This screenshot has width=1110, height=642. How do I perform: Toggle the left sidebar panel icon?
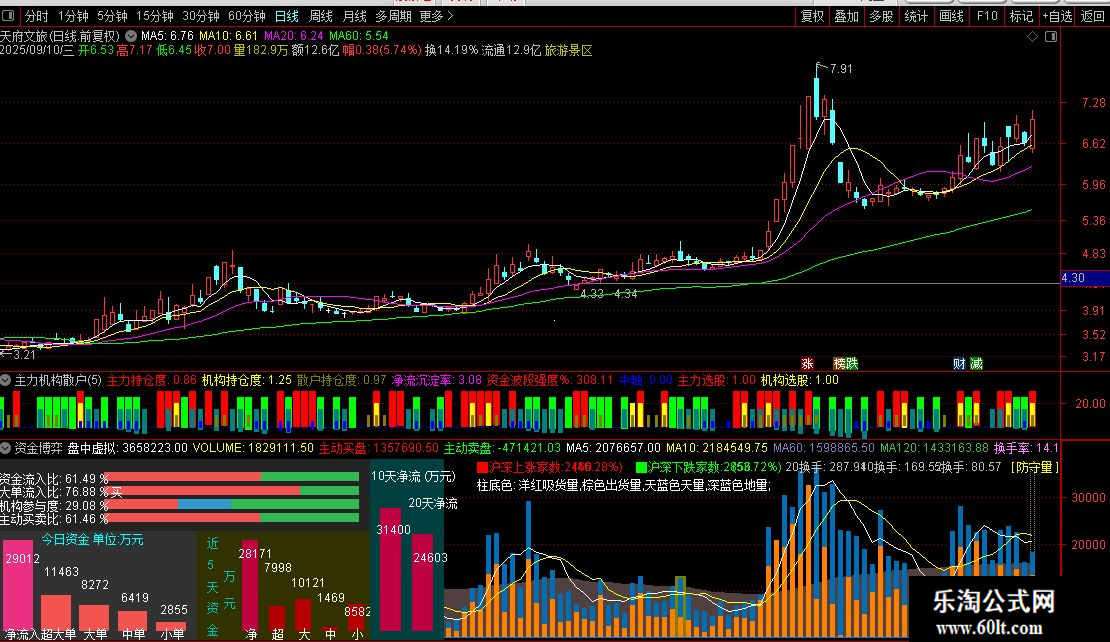[8, 16]
